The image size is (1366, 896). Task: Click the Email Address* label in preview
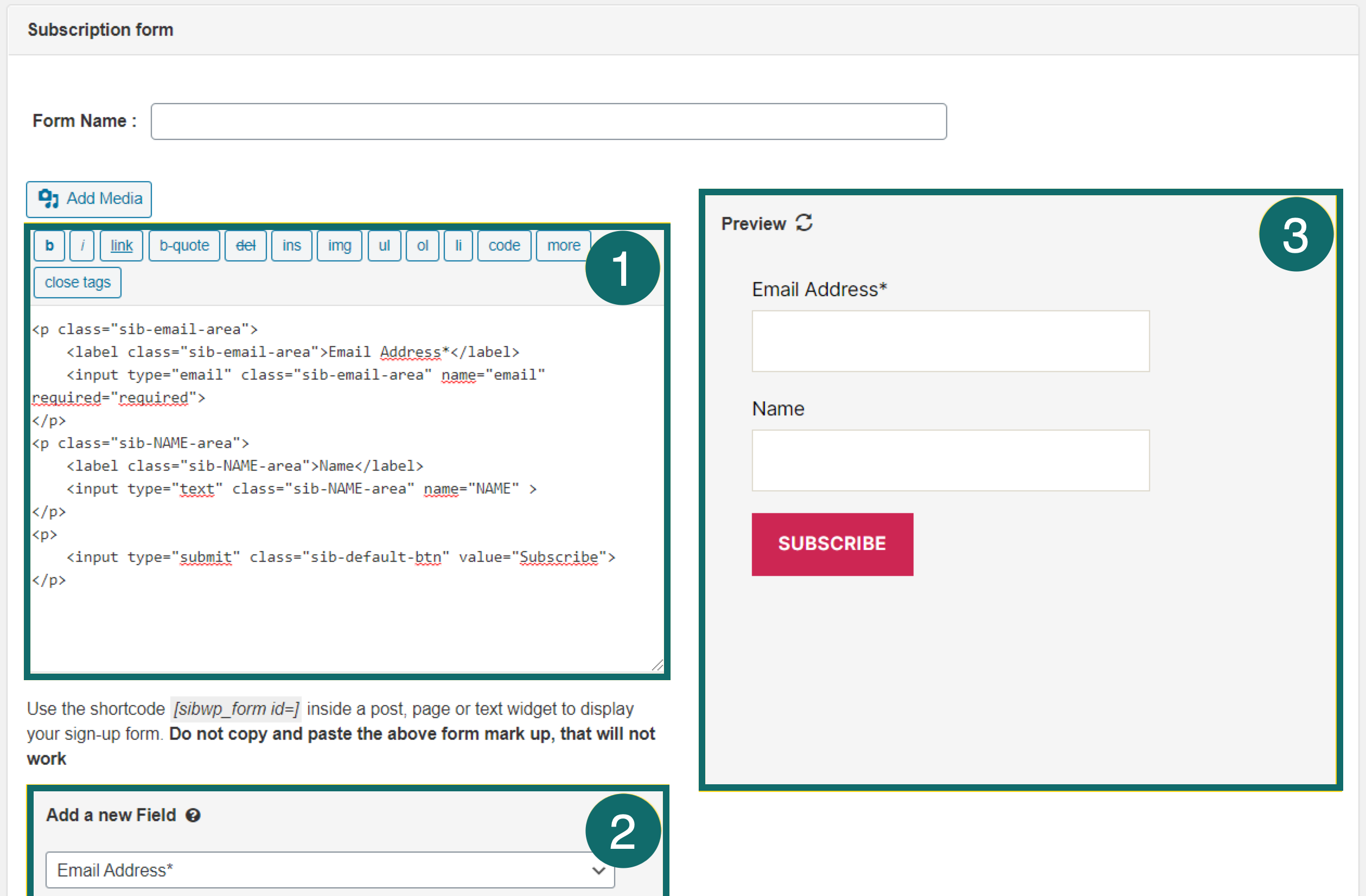tap(820, 289)
